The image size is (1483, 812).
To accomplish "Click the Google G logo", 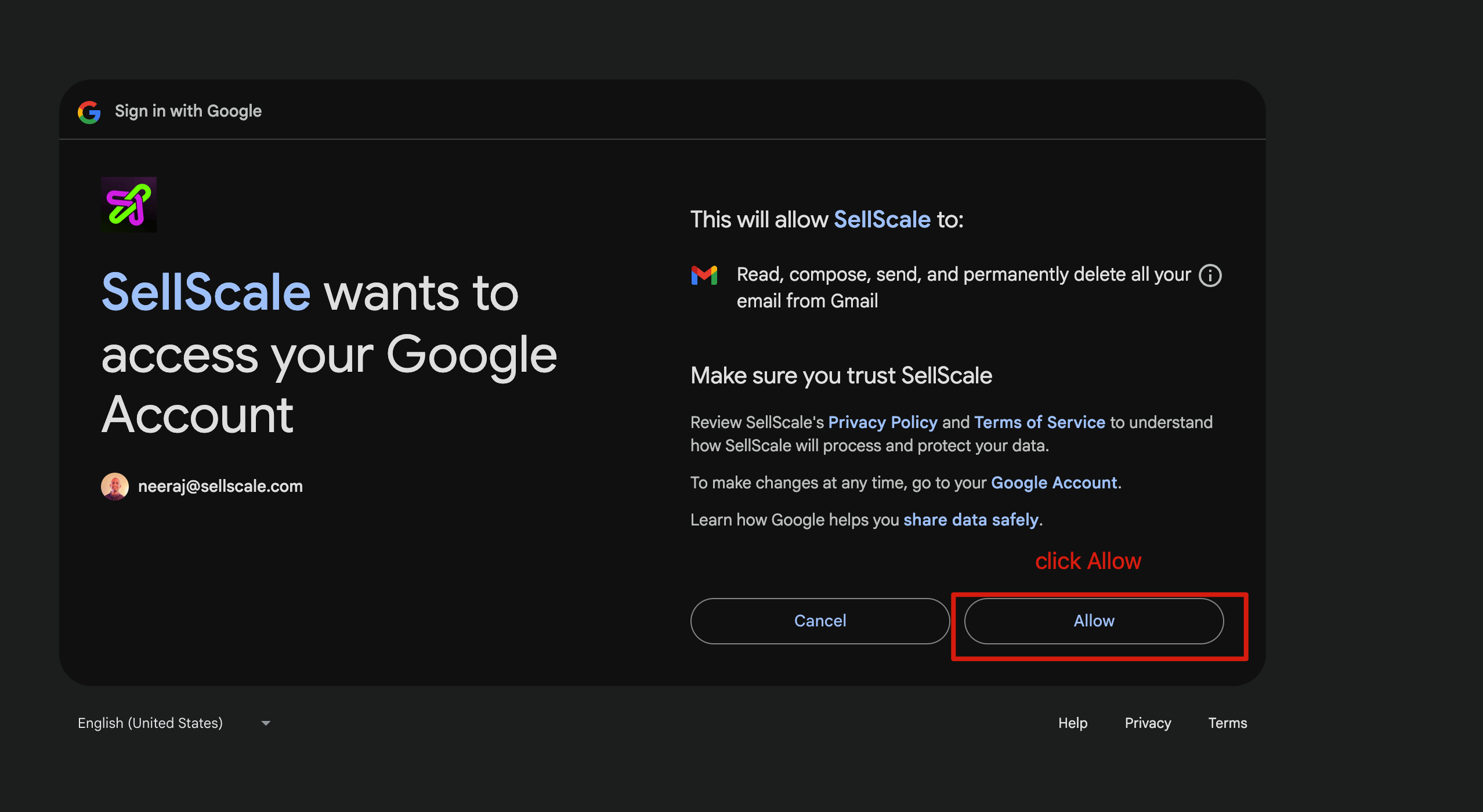I will 89,111.
